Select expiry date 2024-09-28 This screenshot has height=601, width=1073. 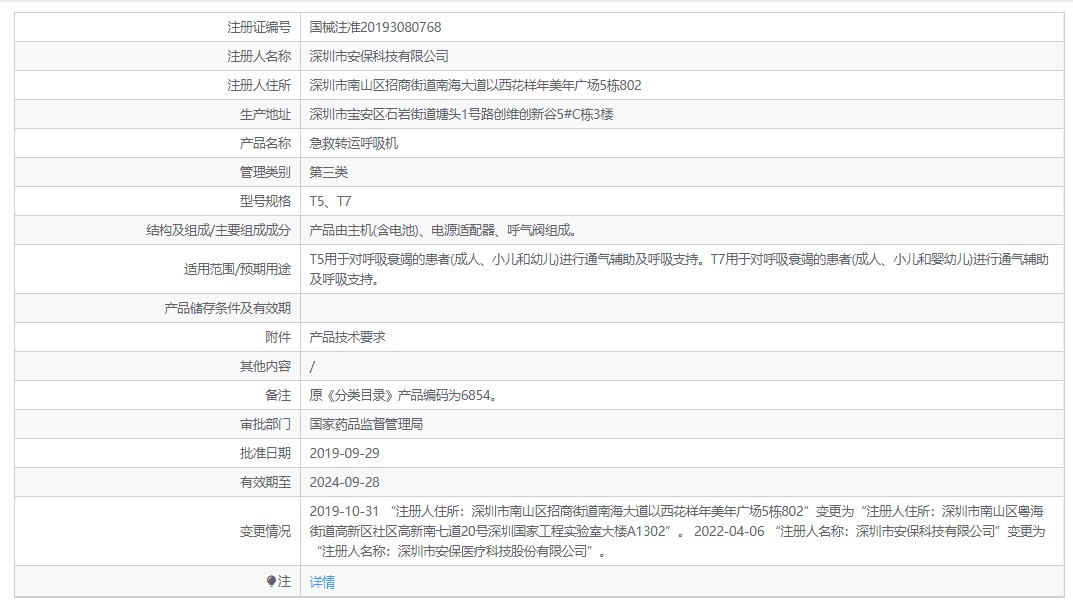tap(344, 483)
